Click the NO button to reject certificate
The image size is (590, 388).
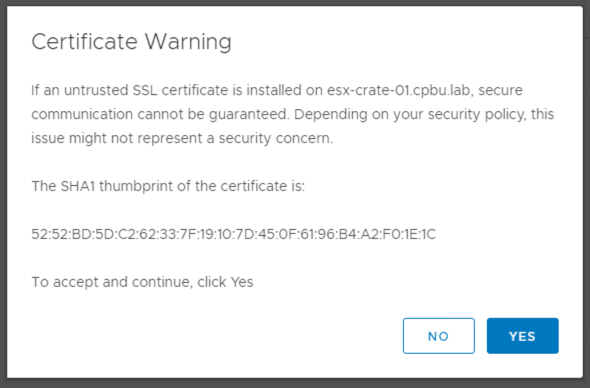439,336
